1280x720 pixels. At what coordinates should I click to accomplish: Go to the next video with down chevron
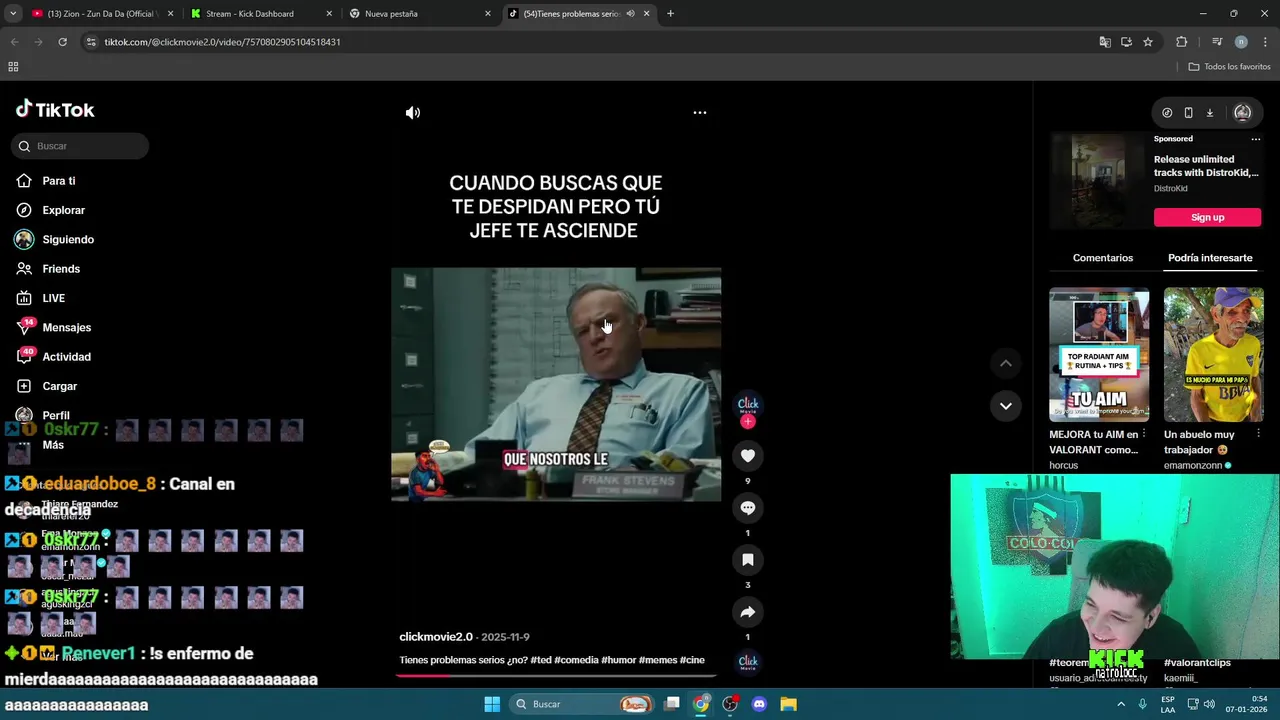[x=1005, y=406]
